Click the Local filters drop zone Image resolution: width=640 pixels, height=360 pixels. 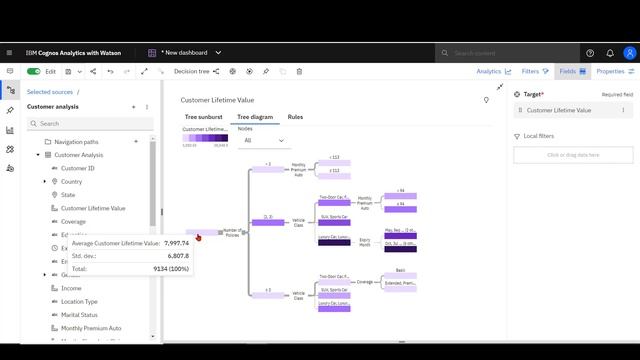pyautogui.click(x=573, y=155)
